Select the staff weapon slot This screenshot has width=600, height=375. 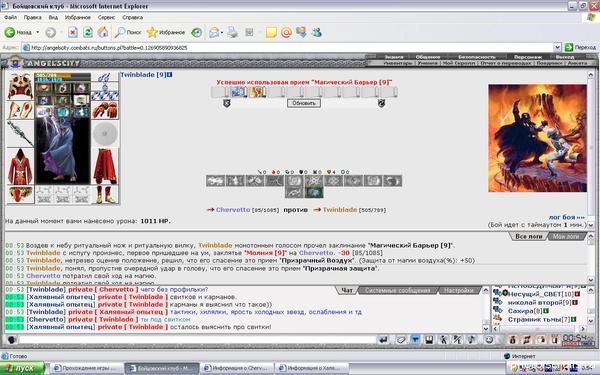point(20,134)
